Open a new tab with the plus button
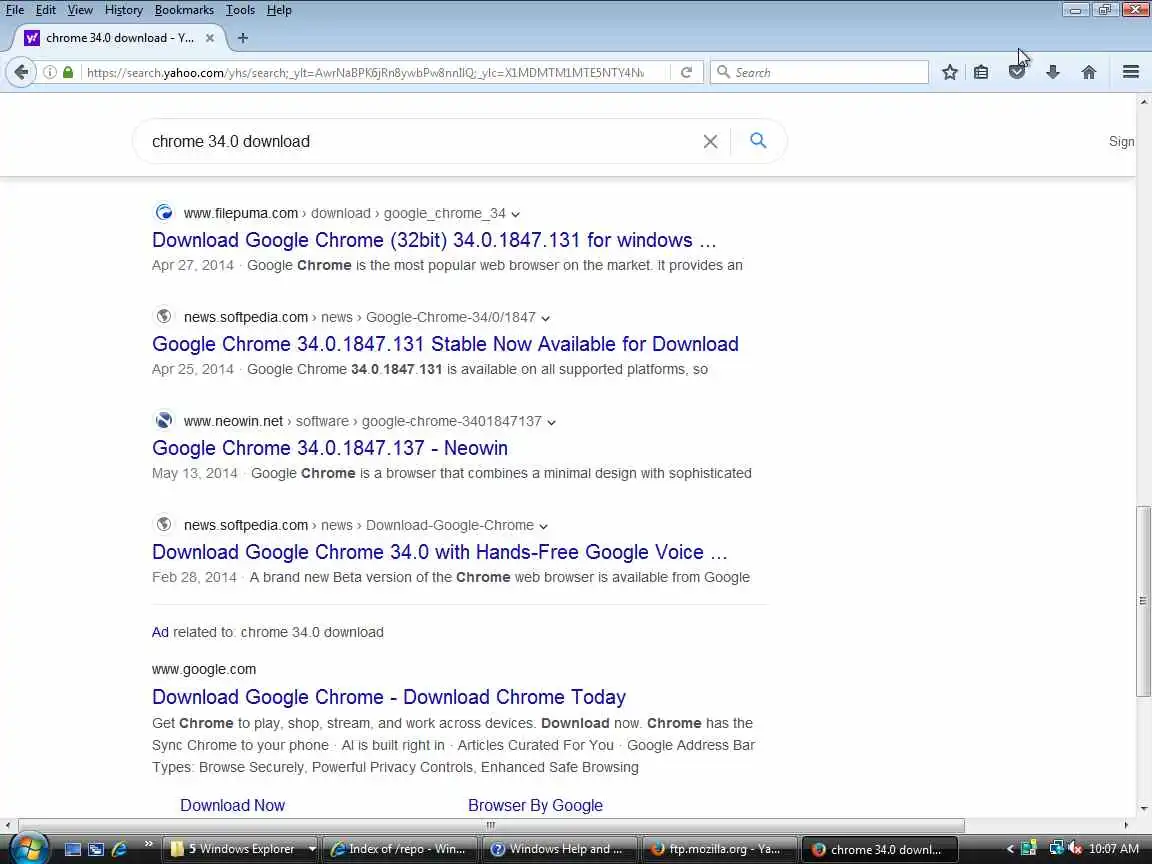The width and height of the screenshot is (1152, 864). pos(242,37)
